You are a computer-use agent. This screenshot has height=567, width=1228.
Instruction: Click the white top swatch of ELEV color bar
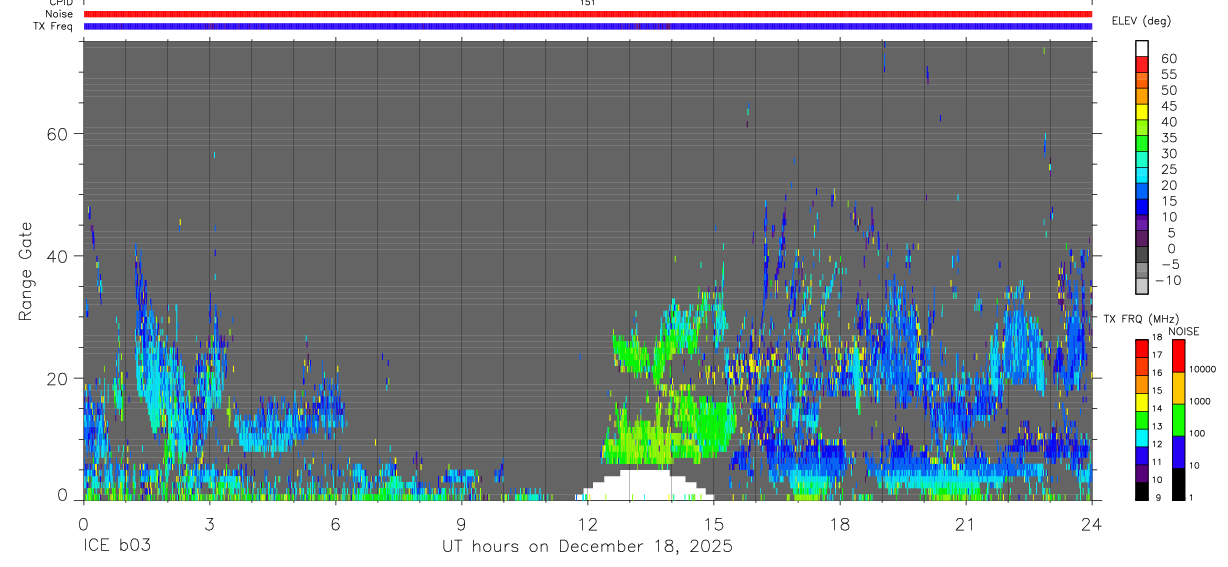click(x=1142, y=46)
